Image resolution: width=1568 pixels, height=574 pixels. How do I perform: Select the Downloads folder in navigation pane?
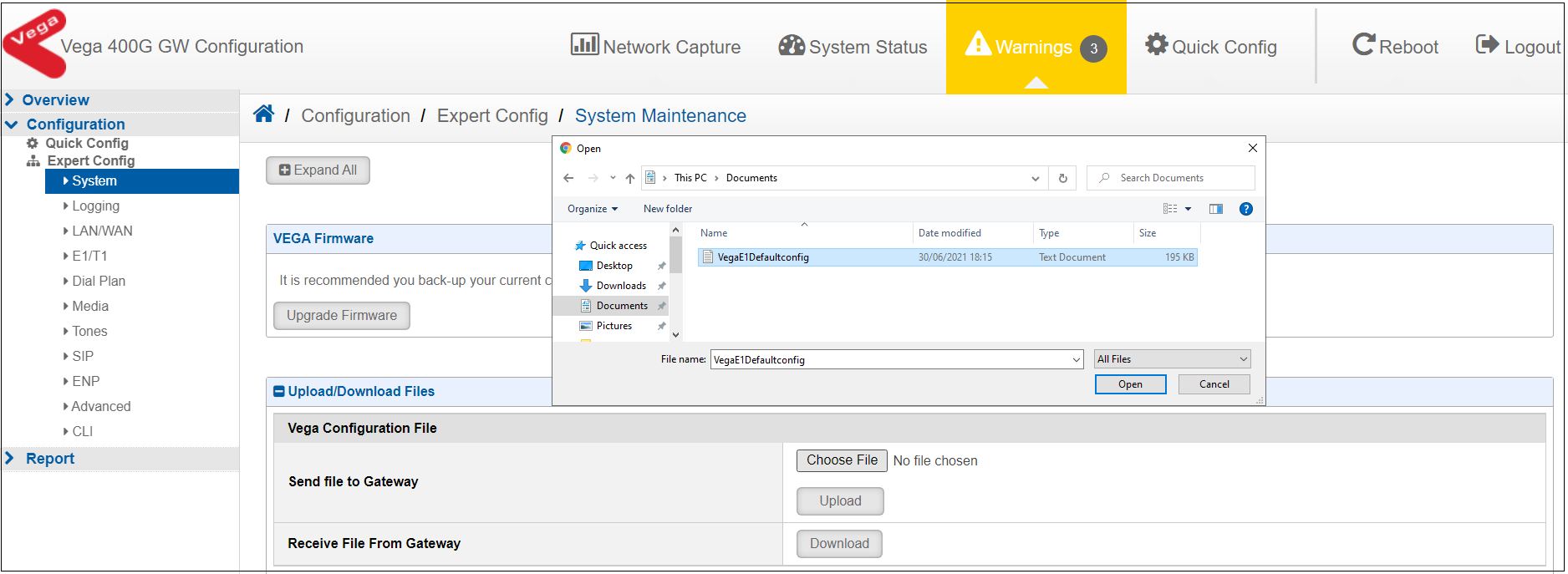click(x=621, y=286)
